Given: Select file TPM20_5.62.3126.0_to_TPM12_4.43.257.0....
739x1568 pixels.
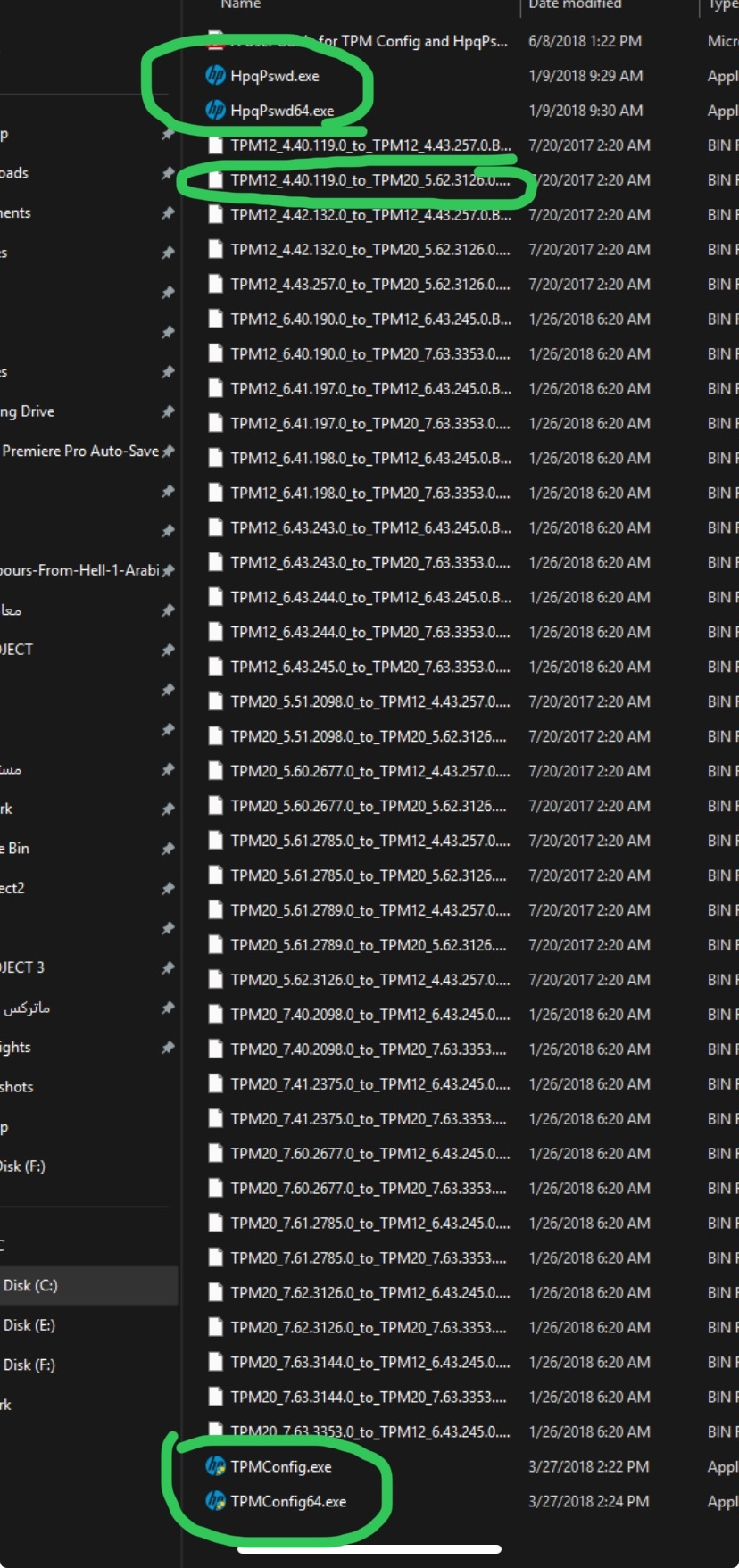Looking at the screenshot, I should (370, 980).
